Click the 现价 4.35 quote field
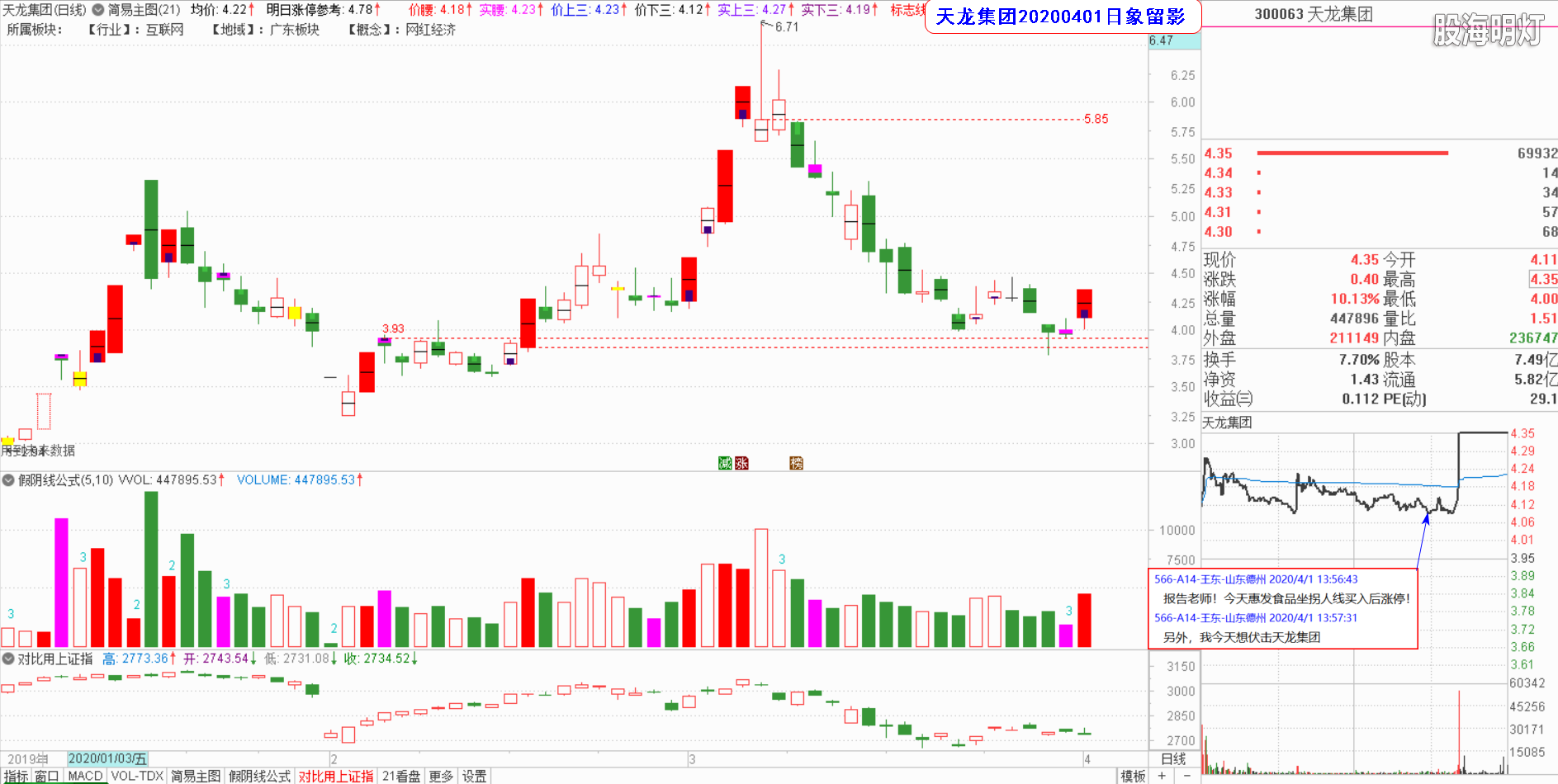Screen dimensions: 1558x784 pos(1291,260)
